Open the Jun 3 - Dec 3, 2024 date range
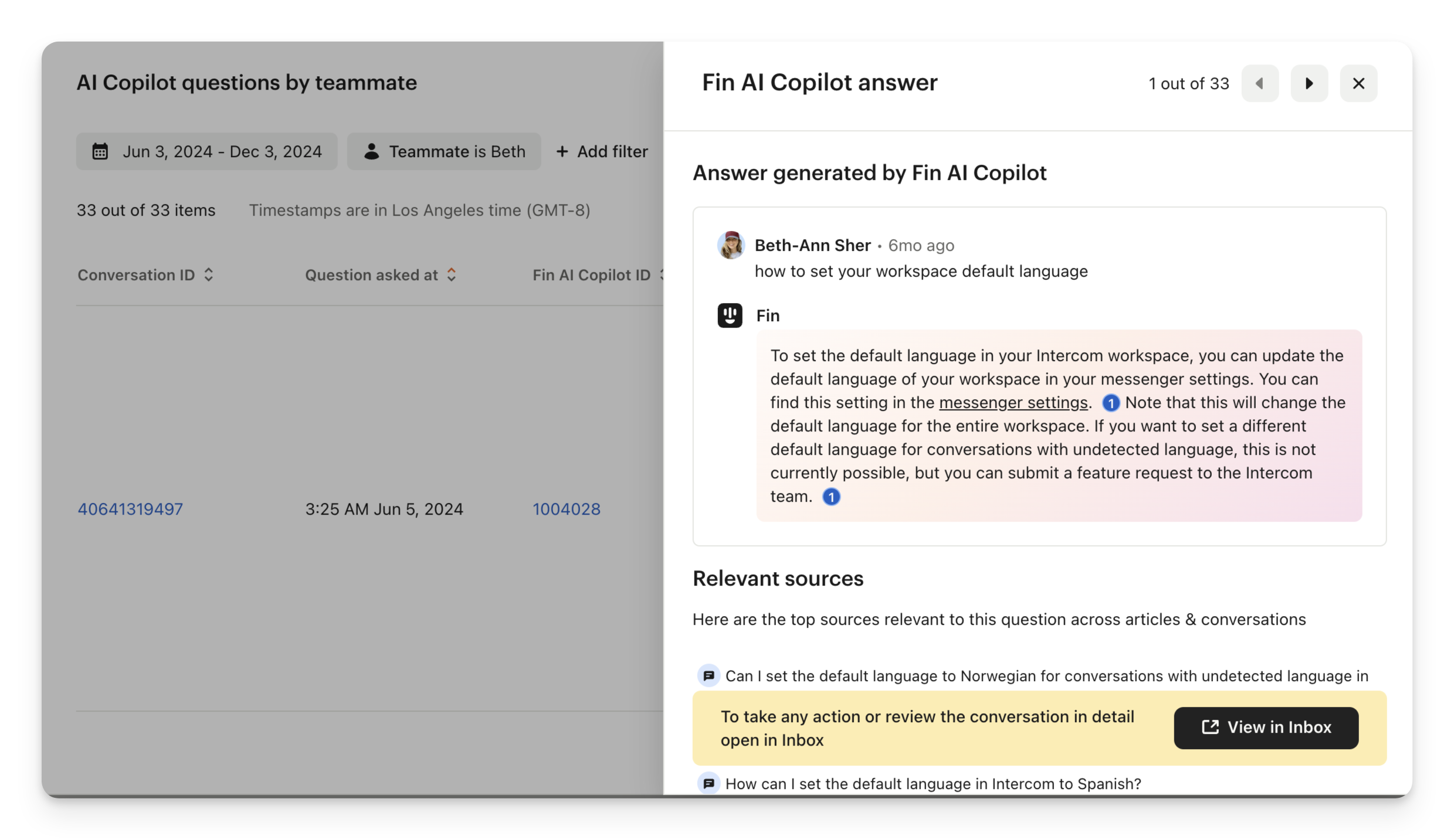 tap(206, 151)
